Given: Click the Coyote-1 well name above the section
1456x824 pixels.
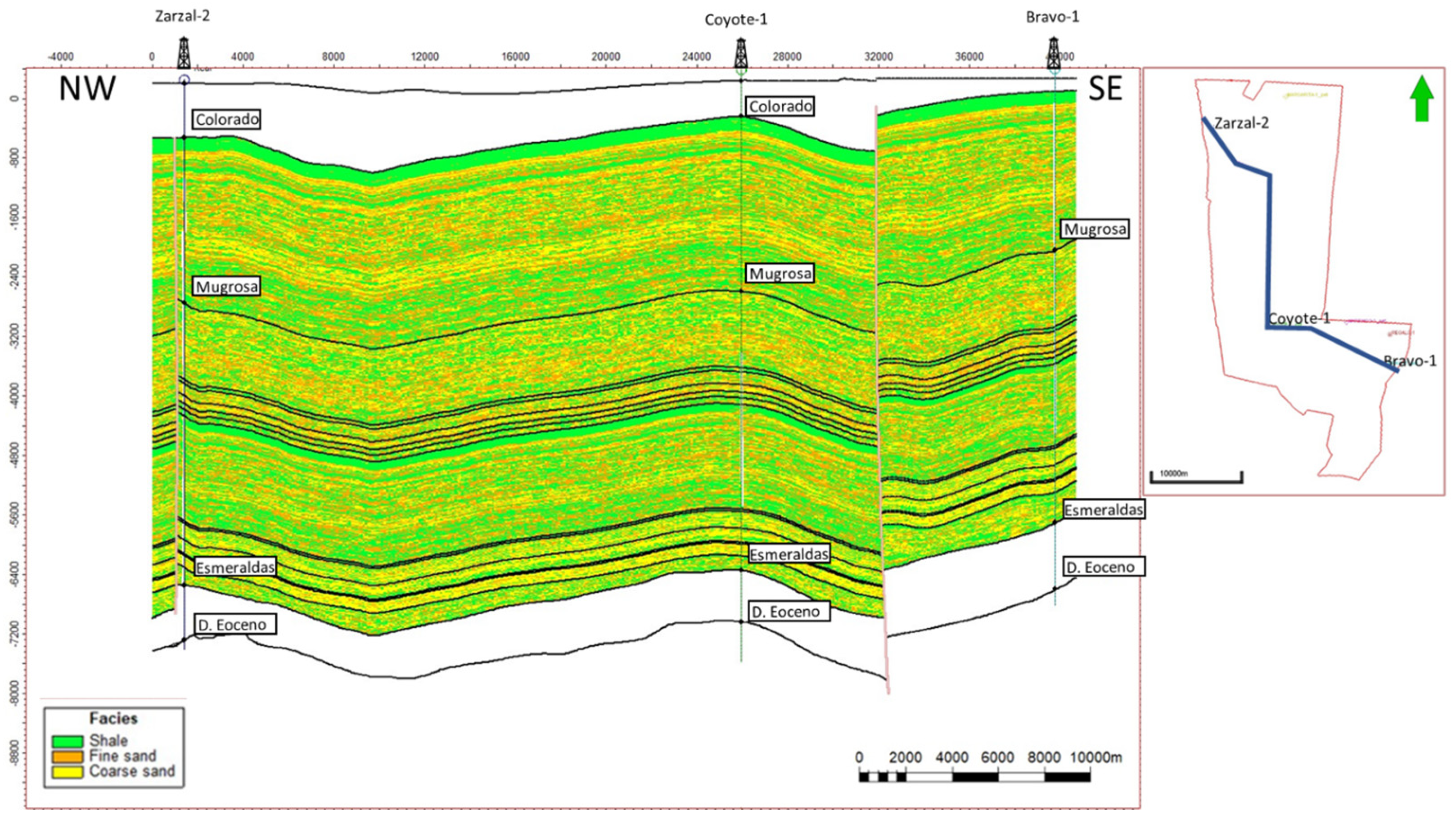Looking at the screenshot, I should coord(735,20).
